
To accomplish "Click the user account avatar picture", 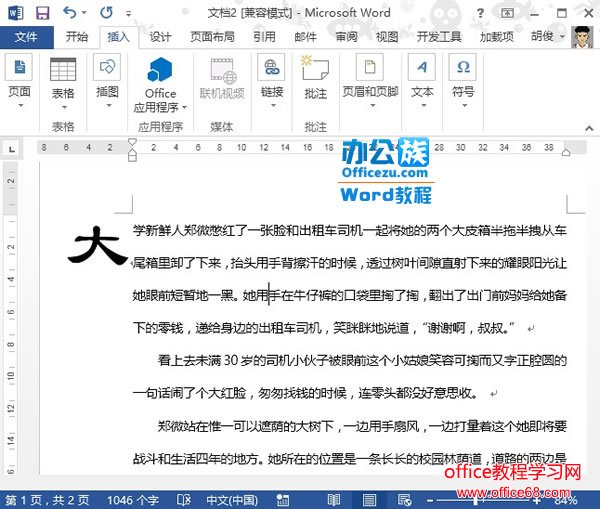I will click(x=582, y=37).
